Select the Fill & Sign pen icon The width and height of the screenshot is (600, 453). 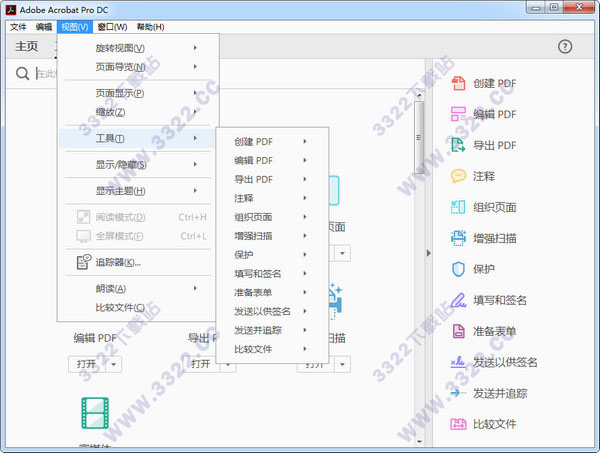coord(458,300)
